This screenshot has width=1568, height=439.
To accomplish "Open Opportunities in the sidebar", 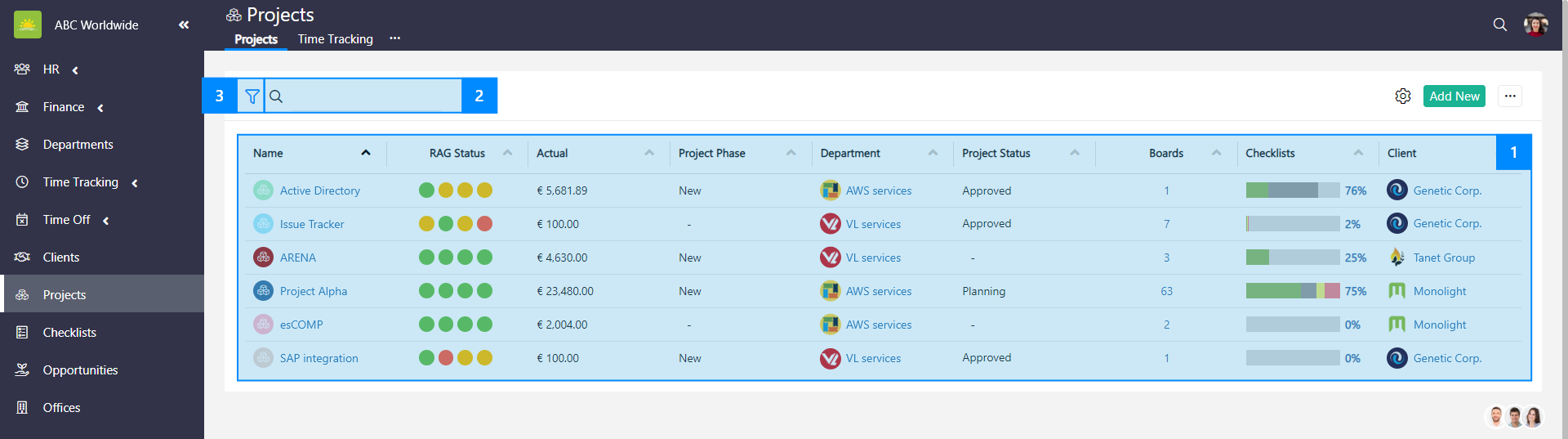I will point(80,370).
